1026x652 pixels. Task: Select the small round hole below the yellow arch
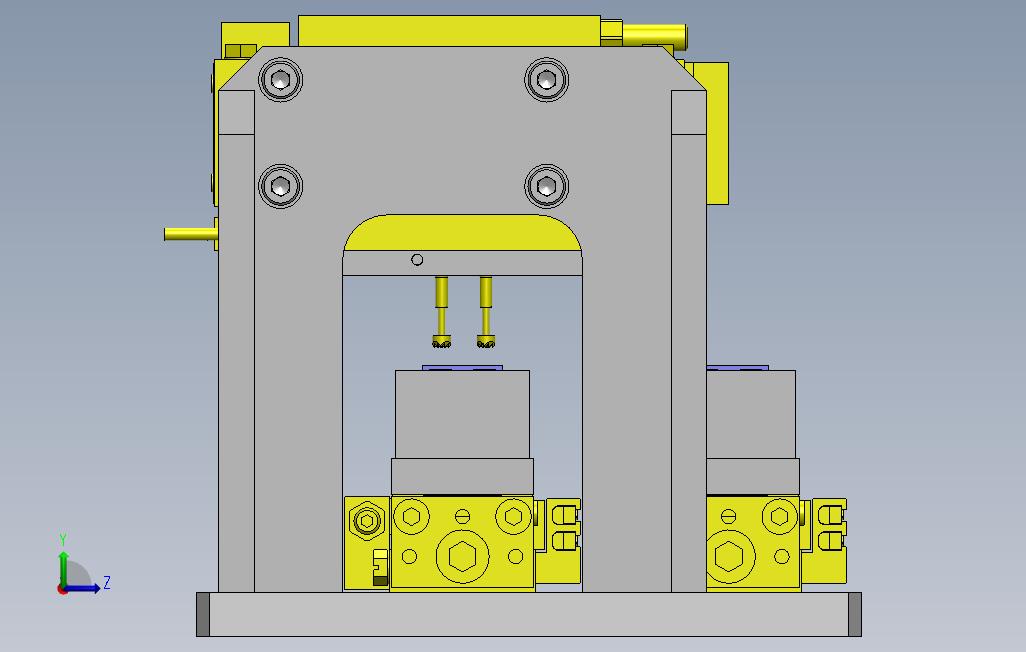tap(417, 260)
